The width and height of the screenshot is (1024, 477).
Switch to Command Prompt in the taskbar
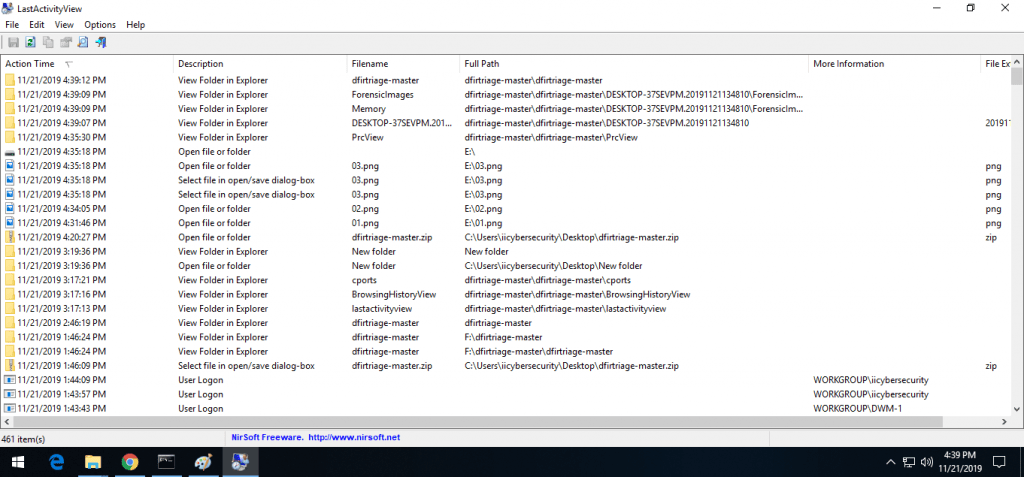point(167,463)
